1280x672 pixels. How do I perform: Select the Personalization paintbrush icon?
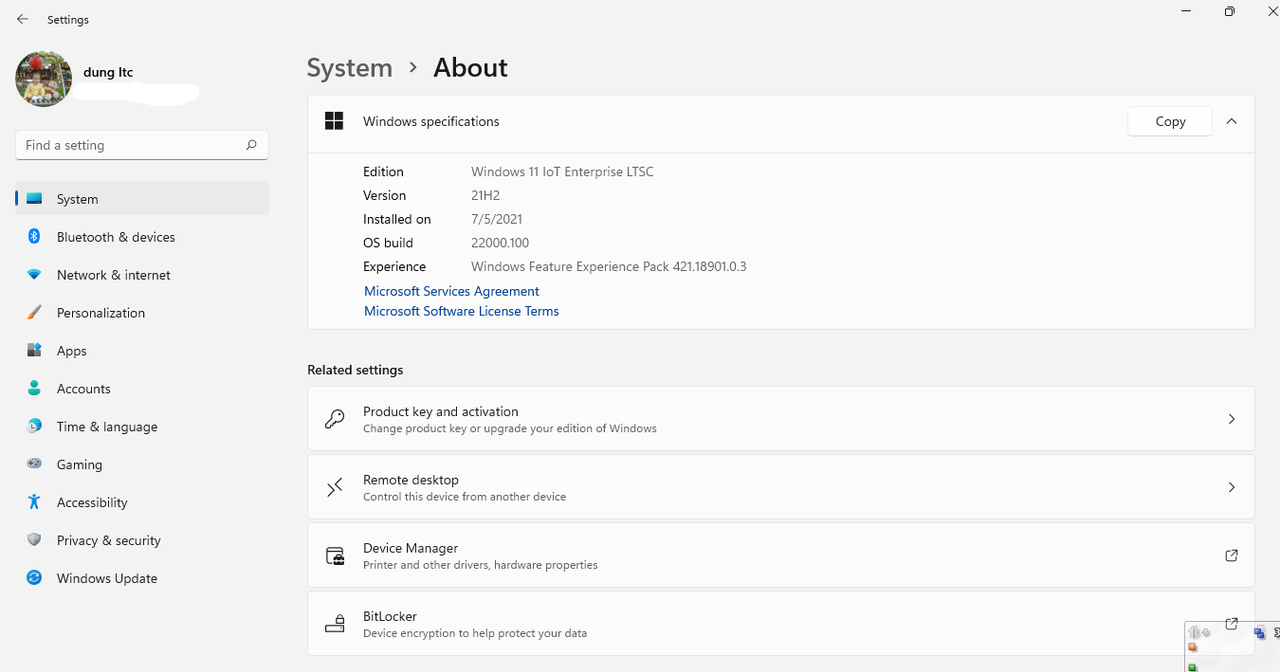point(34,313)
